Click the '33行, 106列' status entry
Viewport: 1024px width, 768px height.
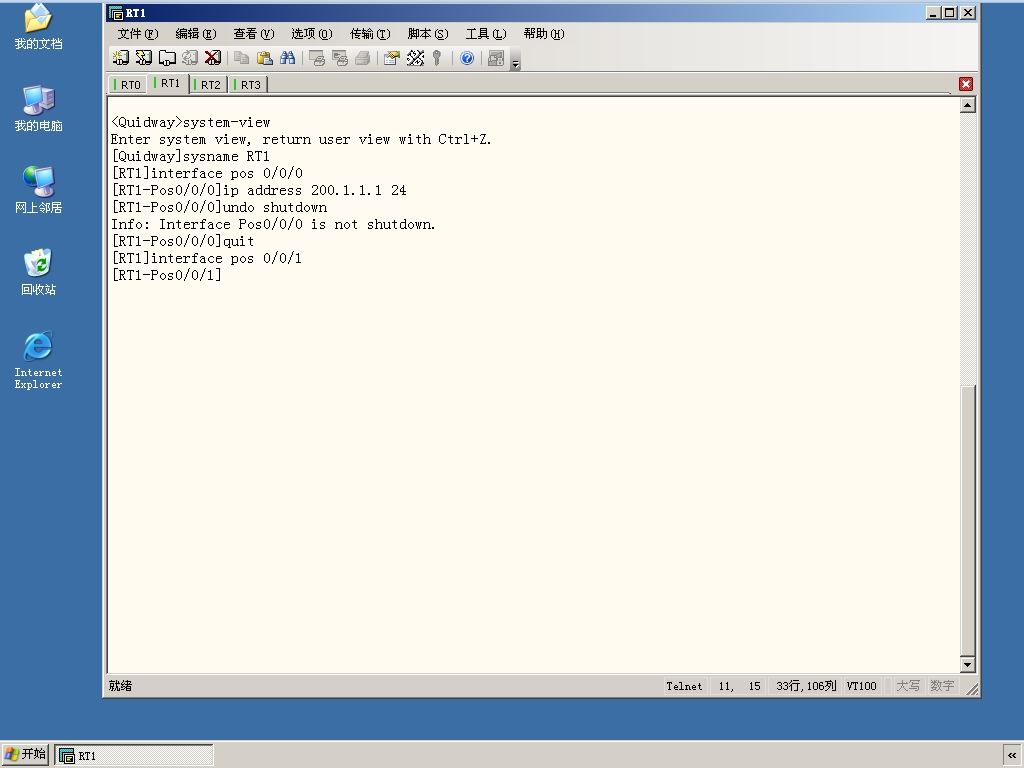(x=806, y=686)
